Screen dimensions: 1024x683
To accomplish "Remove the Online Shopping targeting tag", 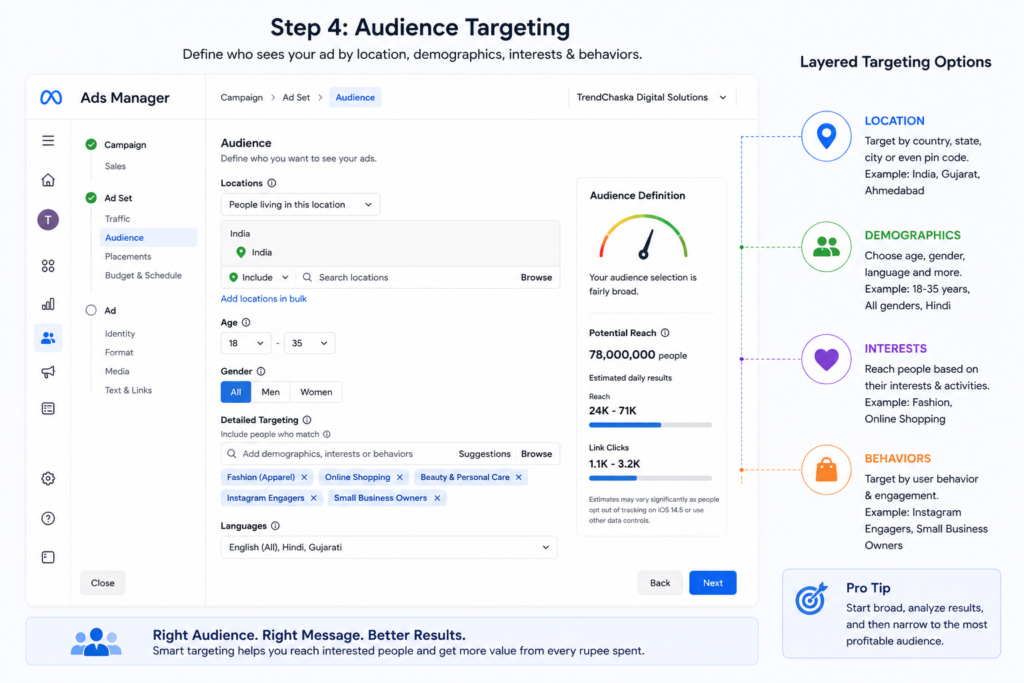I will click(400, 477).
